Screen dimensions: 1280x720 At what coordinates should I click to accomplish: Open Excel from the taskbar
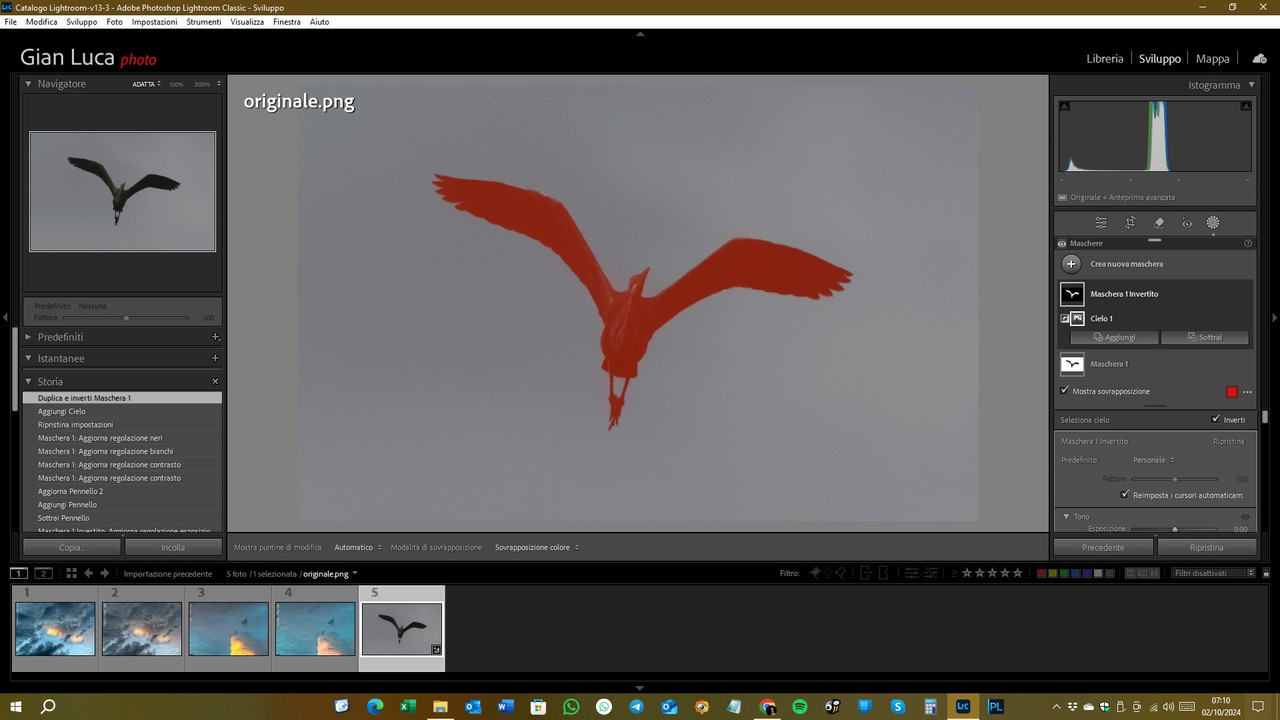[408, 706]
